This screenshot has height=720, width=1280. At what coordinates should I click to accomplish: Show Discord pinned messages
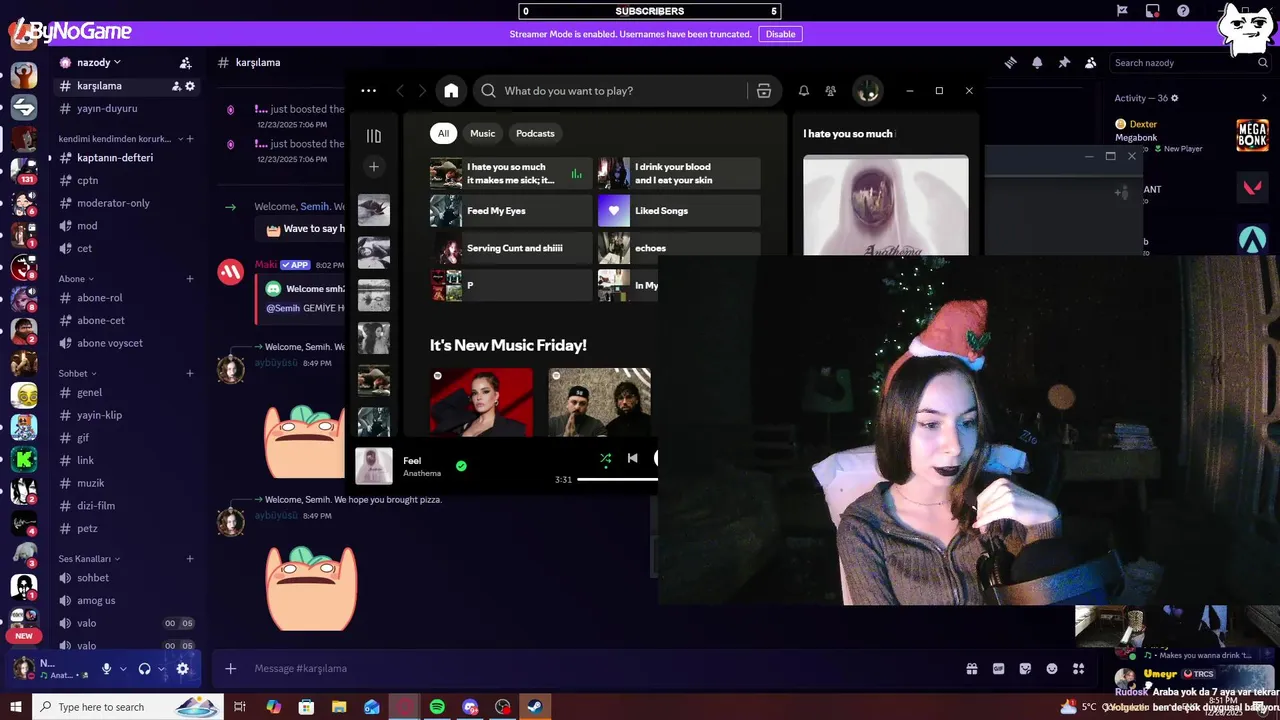coord(1064,62)
